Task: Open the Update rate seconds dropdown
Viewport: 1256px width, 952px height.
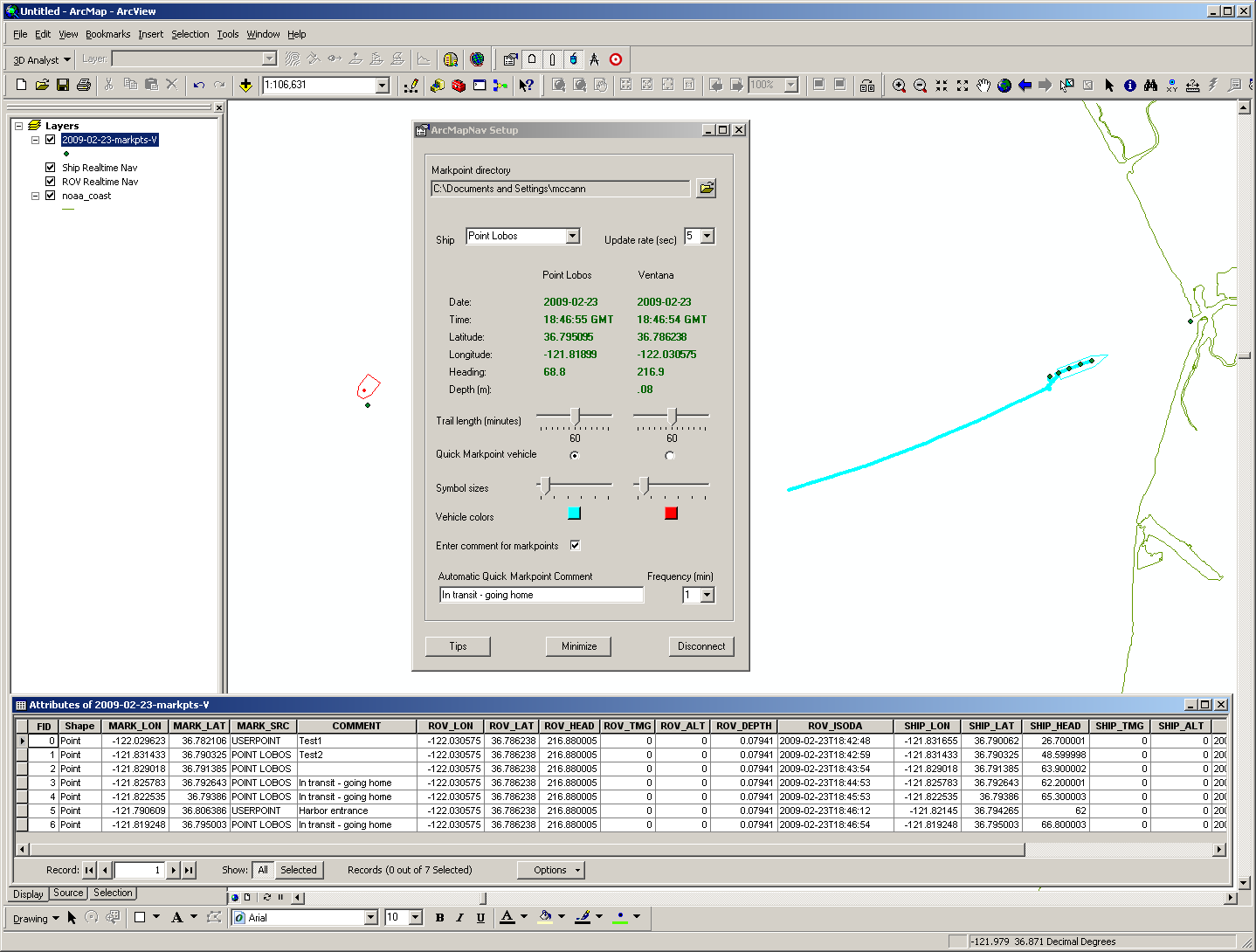Action: pos(707,236)
